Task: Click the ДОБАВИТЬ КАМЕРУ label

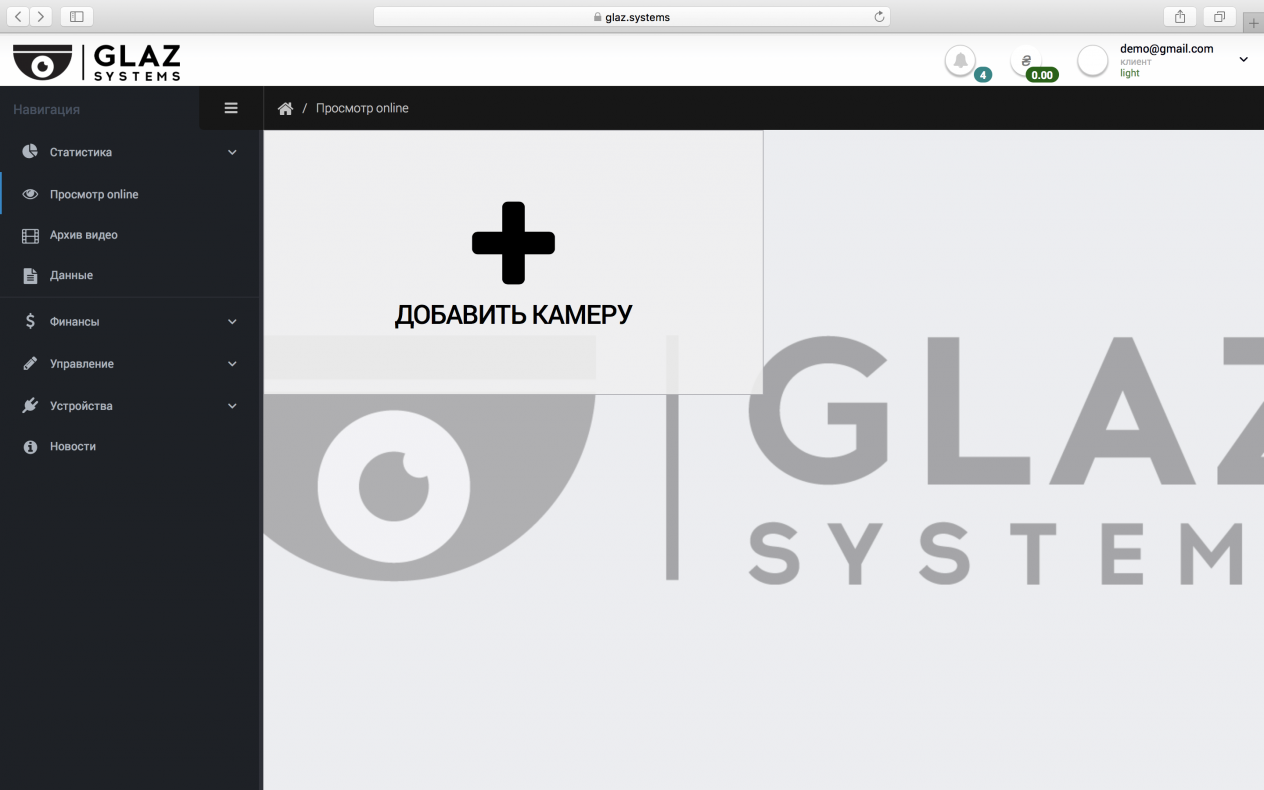Action: [x=513, y=315]
